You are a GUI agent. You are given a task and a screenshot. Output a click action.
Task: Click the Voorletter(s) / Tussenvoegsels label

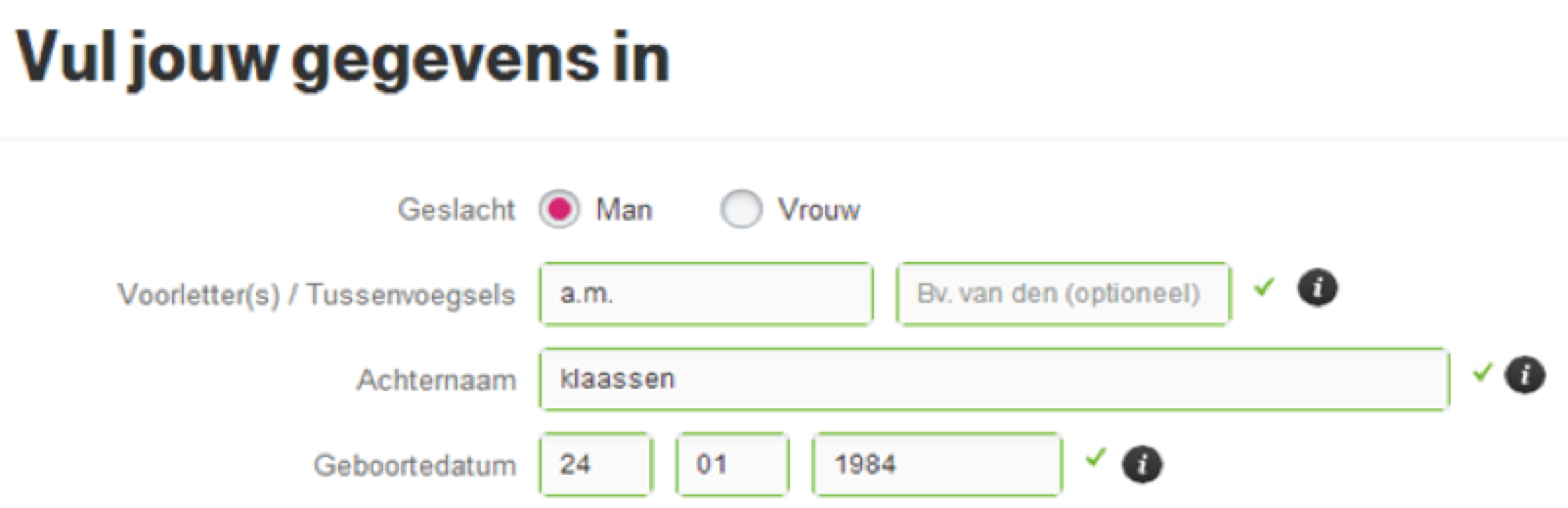coord(316,295)
